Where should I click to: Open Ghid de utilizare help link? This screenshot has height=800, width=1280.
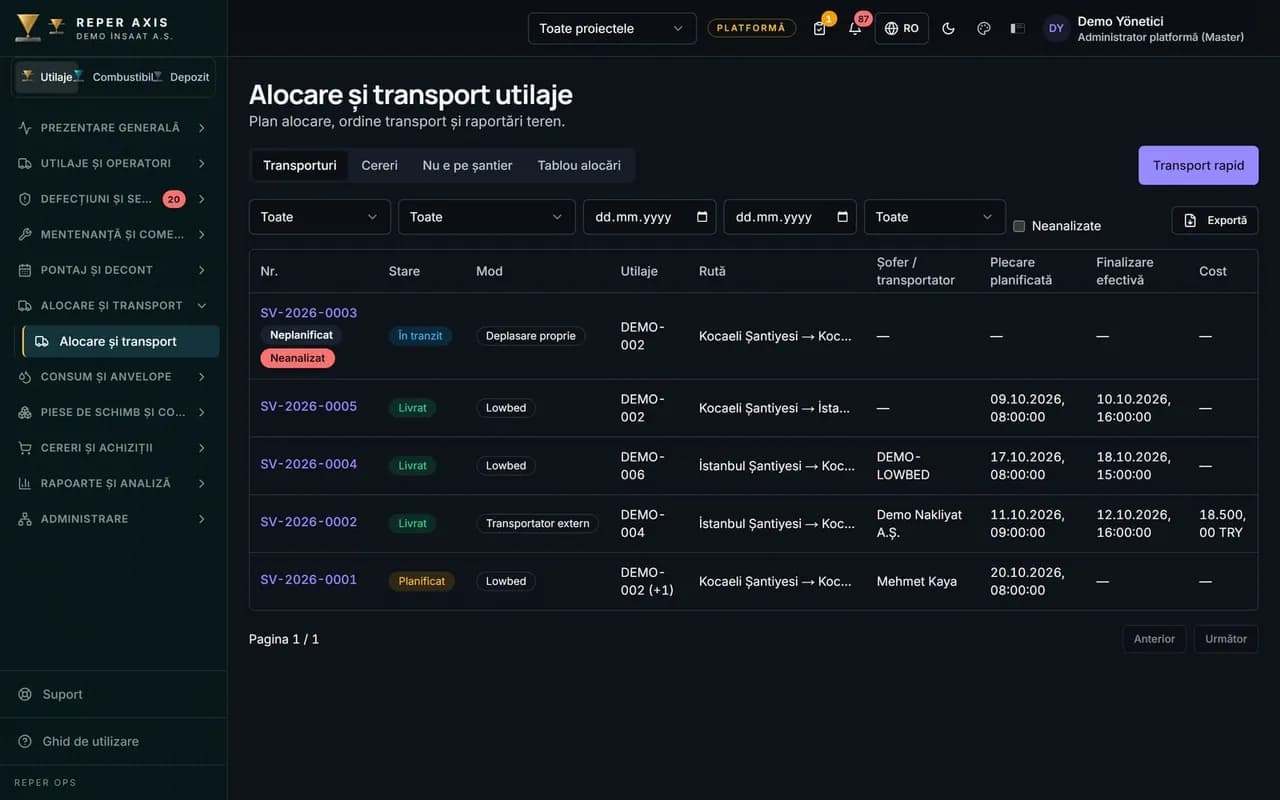(x=113, y=741)
